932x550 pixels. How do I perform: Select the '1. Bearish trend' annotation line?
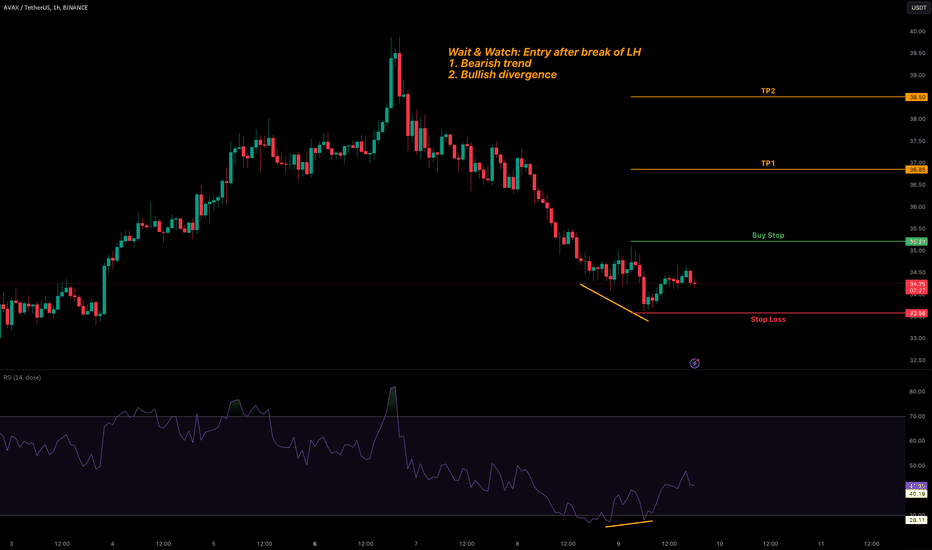490,64
